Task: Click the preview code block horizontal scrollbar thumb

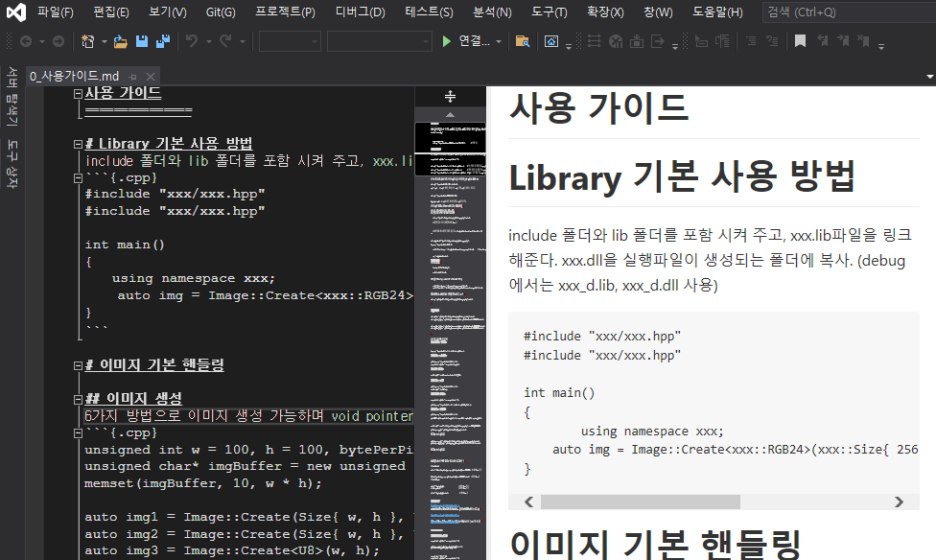Action: click(641, 502)
